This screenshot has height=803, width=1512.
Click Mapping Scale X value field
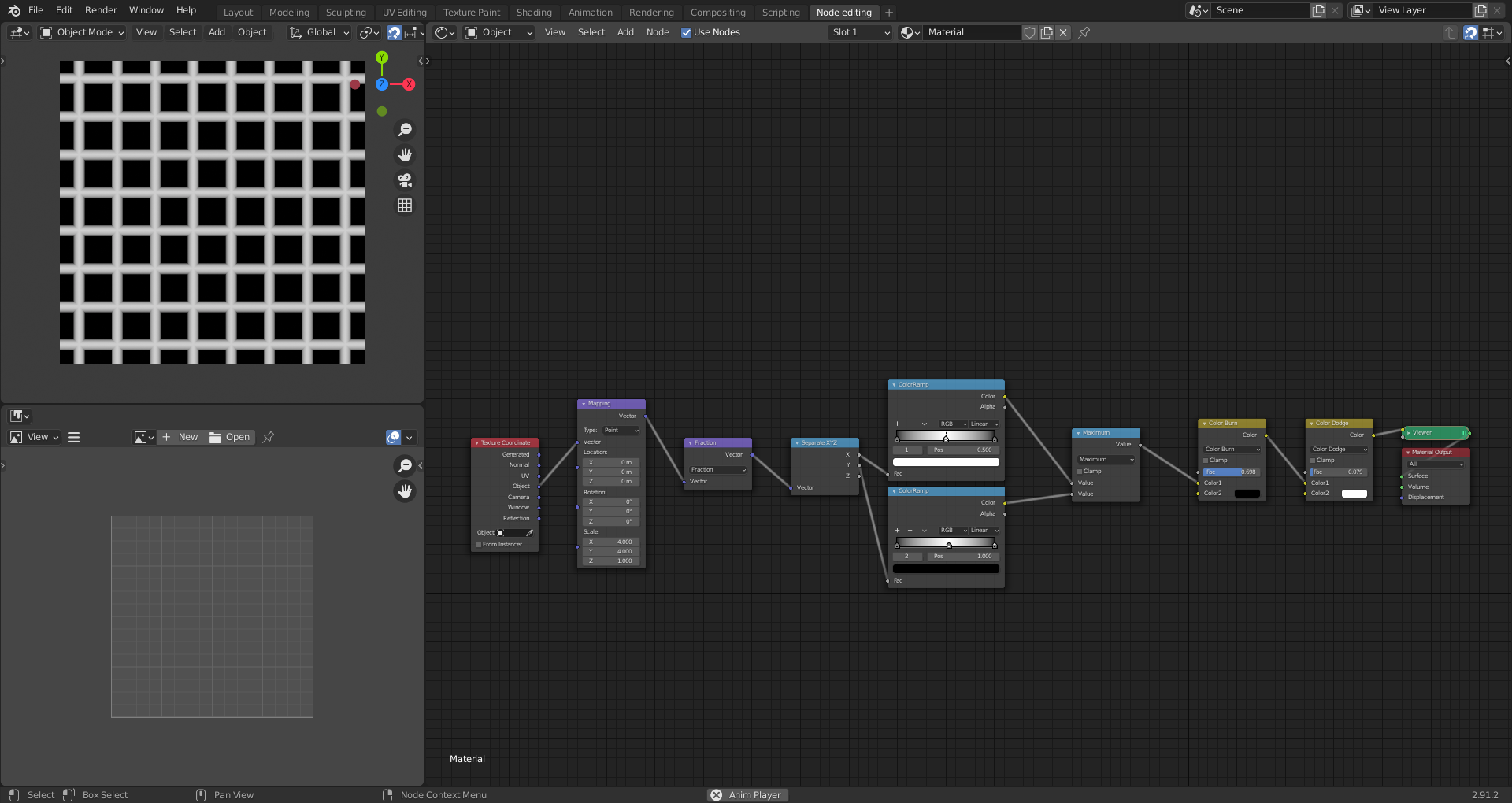pyautogui.click(x=611, y=542)
